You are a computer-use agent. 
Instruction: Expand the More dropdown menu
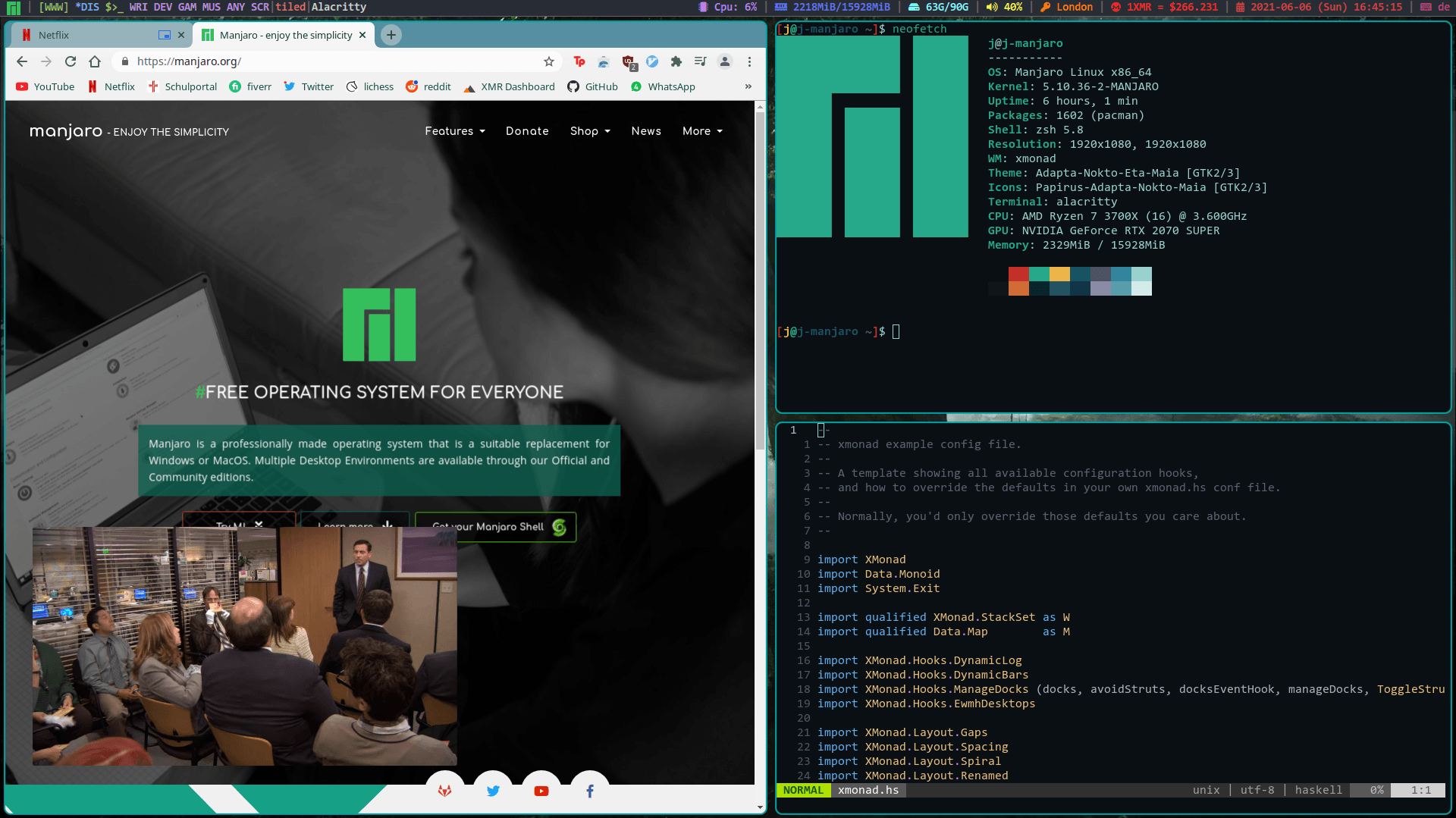click(702, 131)
